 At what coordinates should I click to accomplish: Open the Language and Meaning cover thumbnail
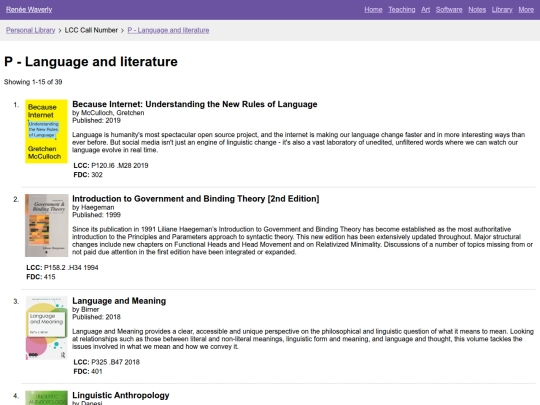(46, 328)
